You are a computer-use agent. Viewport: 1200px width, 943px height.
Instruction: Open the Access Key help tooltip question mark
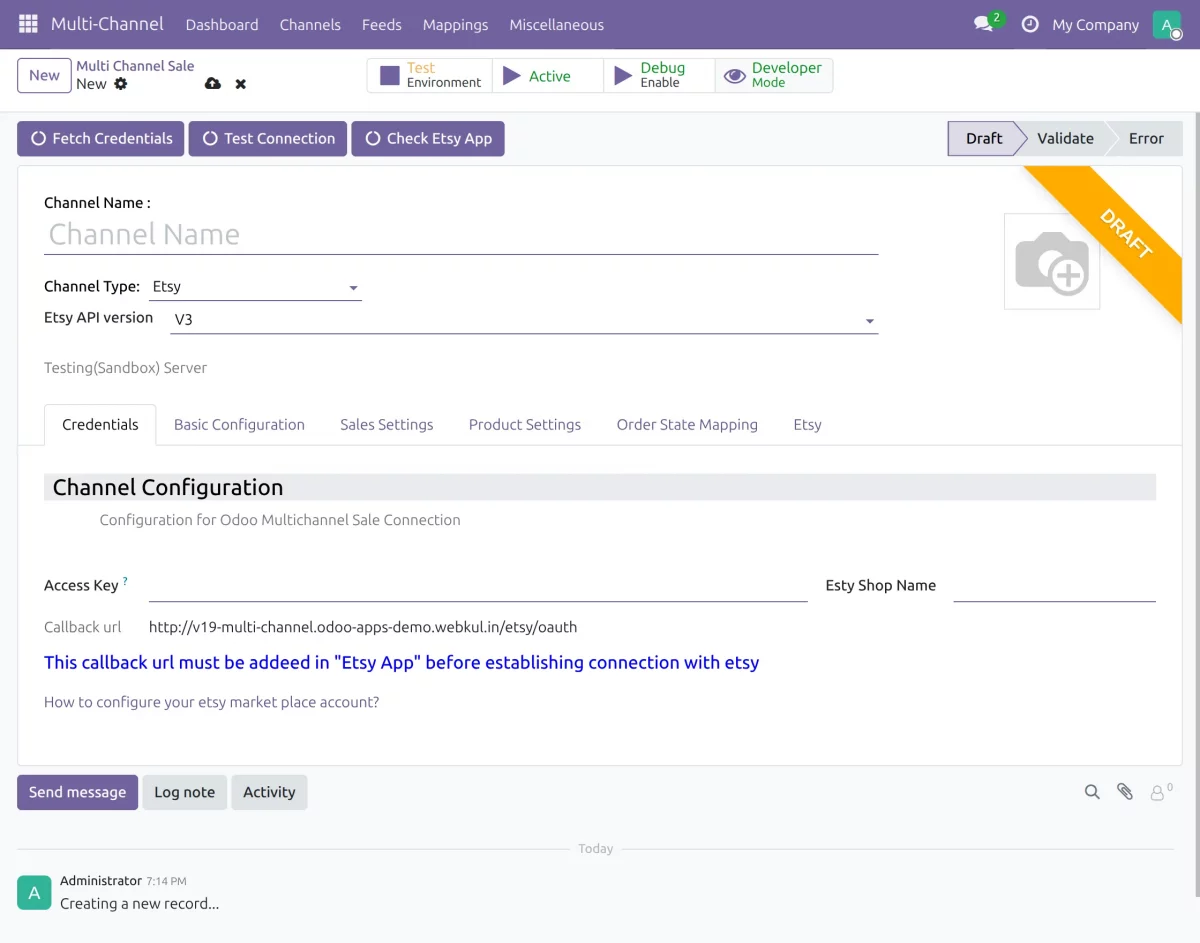[x=125, y=581]
